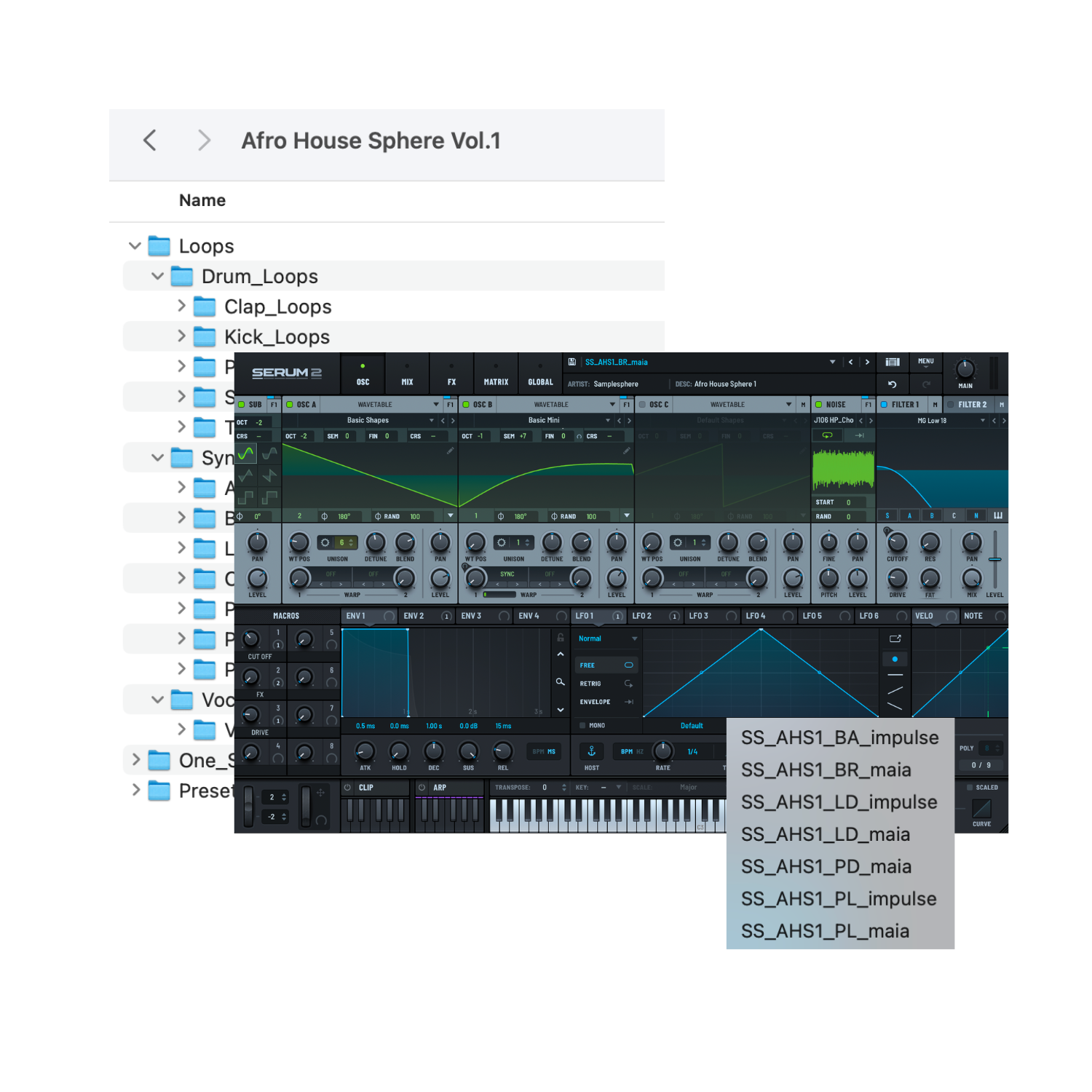Viewport: 1092px width, 1092px height.
Task: Select the sine wave sub oscillator shape
Action: click(246, 454)
